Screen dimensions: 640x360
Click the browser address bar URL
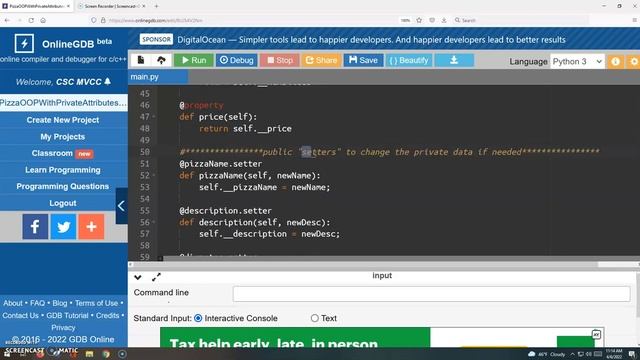(156, 20)
